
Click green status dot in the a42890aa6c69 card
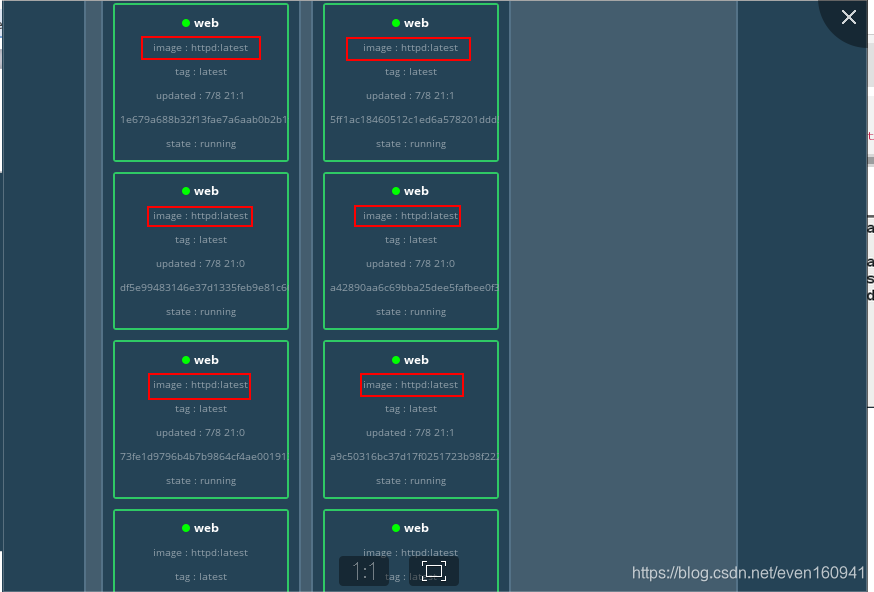pyautogui.click(x=396, y=191)
